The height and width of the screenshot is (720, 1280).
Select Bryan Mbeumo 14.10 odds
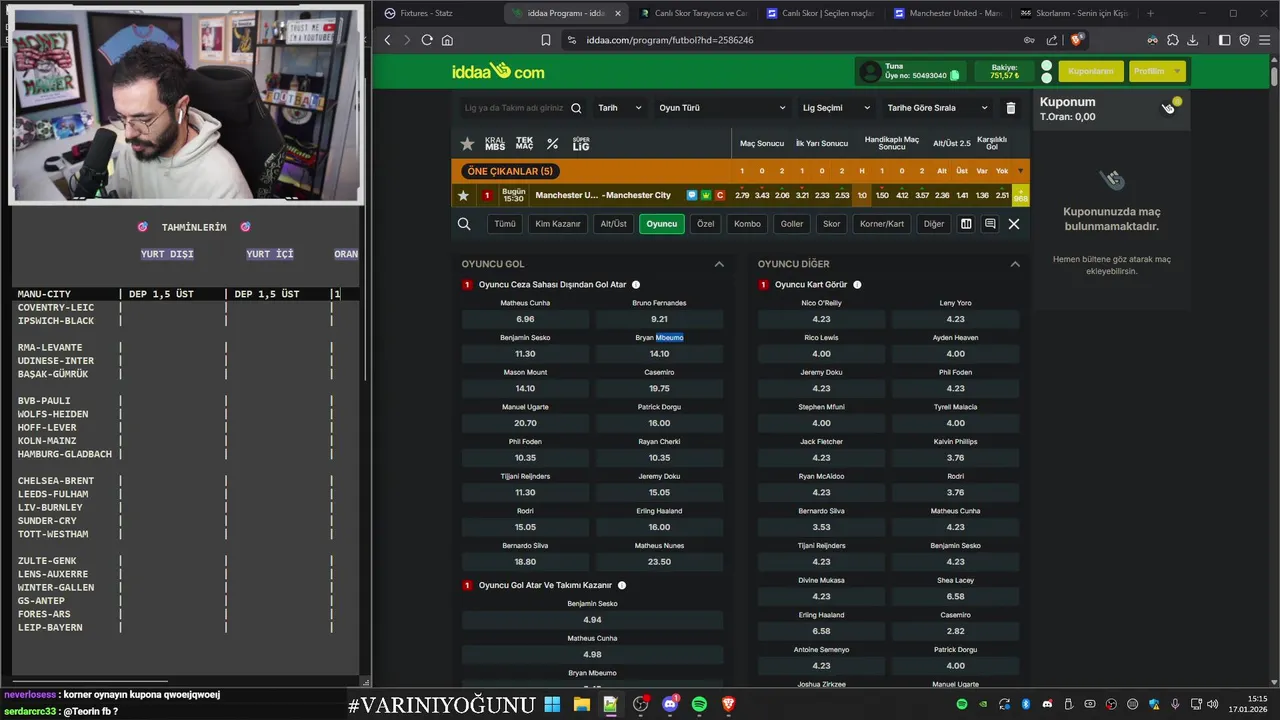[659, 354]
